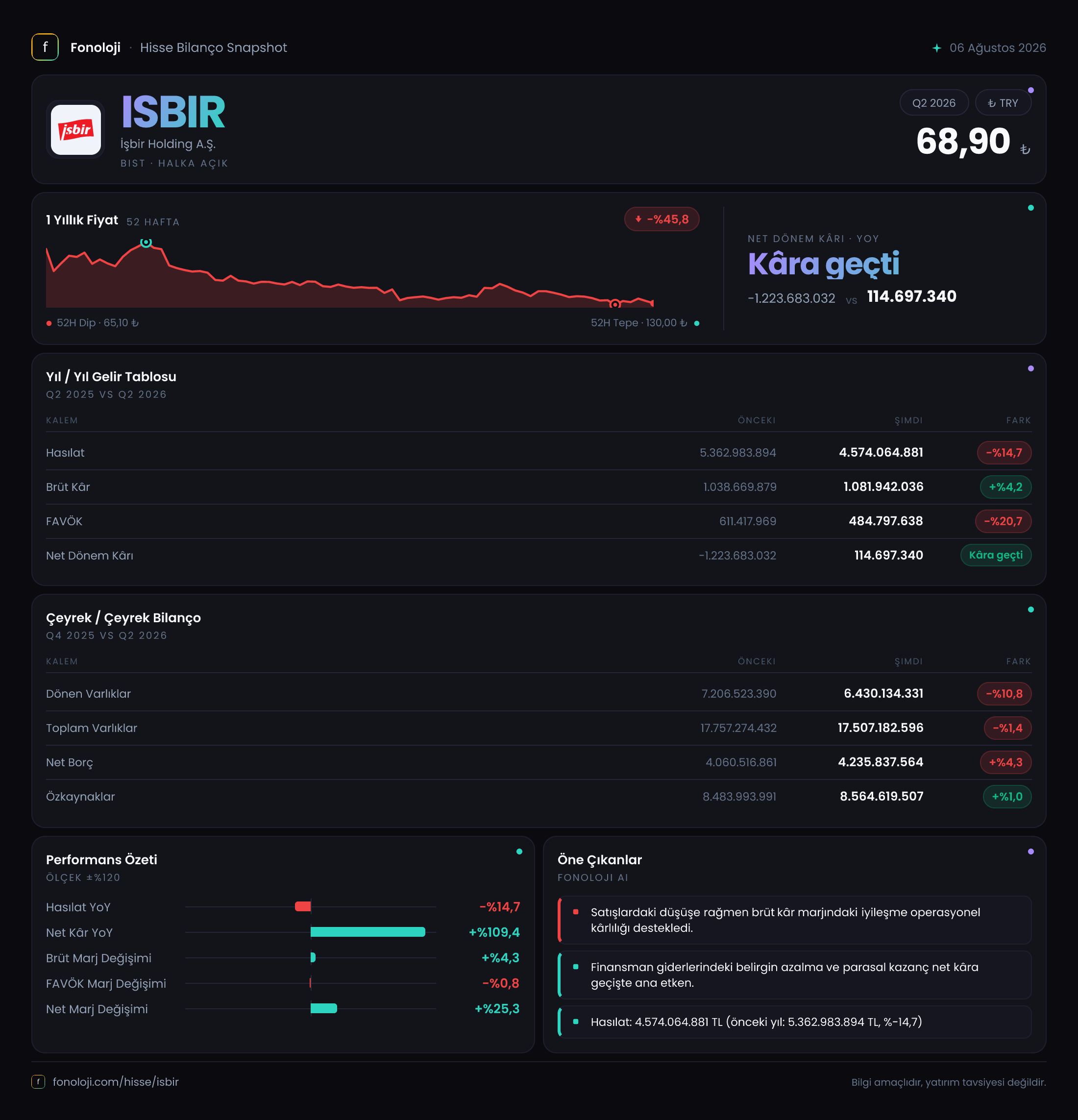This screenshot has width=1078, height=1120.
Task: Click the large Kâra geçti heading
Action: [x=824, y=265]
